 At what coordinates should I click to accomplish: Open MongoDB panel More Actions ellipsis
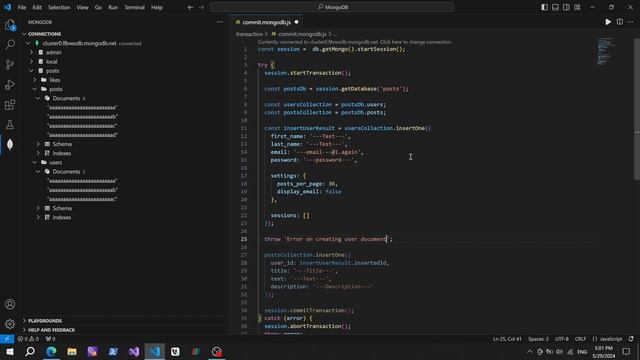click(220, 22)
